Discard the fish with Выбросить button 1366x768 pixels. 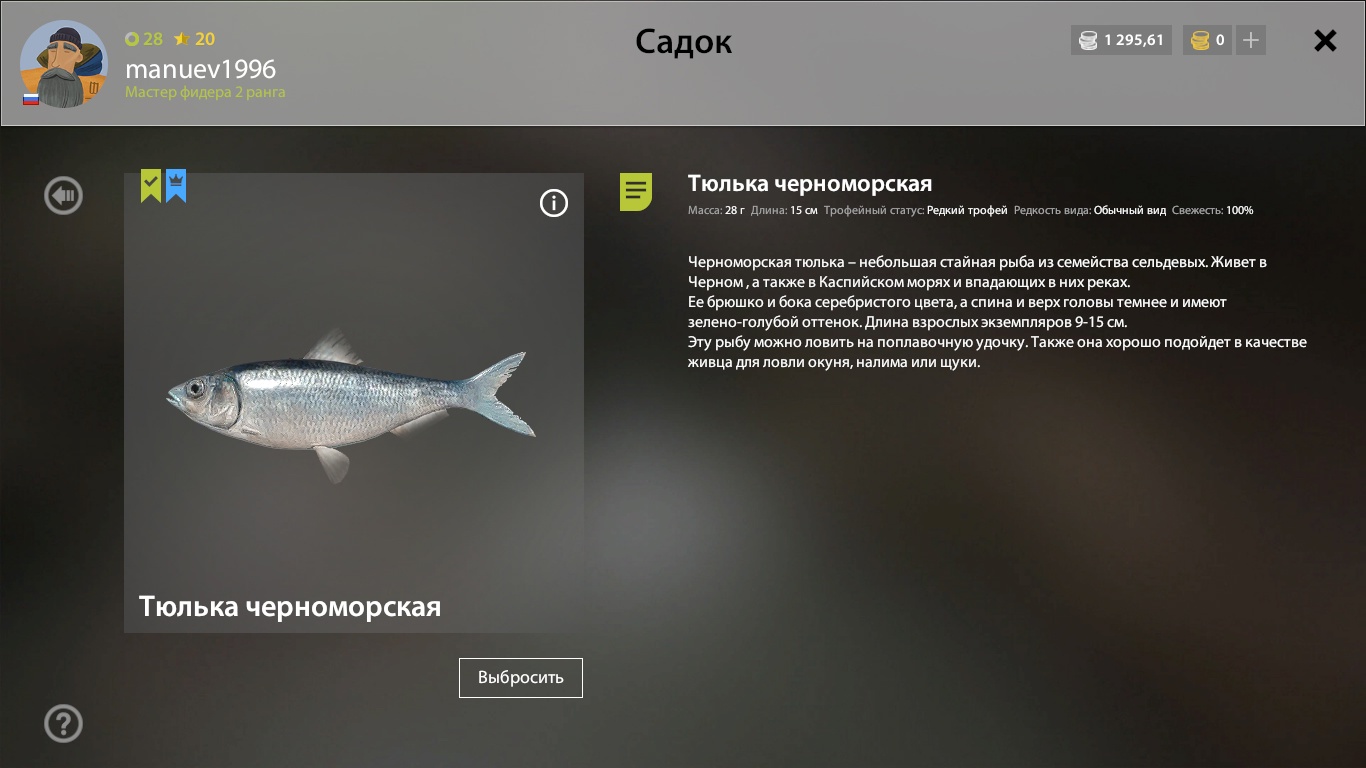[x=521, y=677]
